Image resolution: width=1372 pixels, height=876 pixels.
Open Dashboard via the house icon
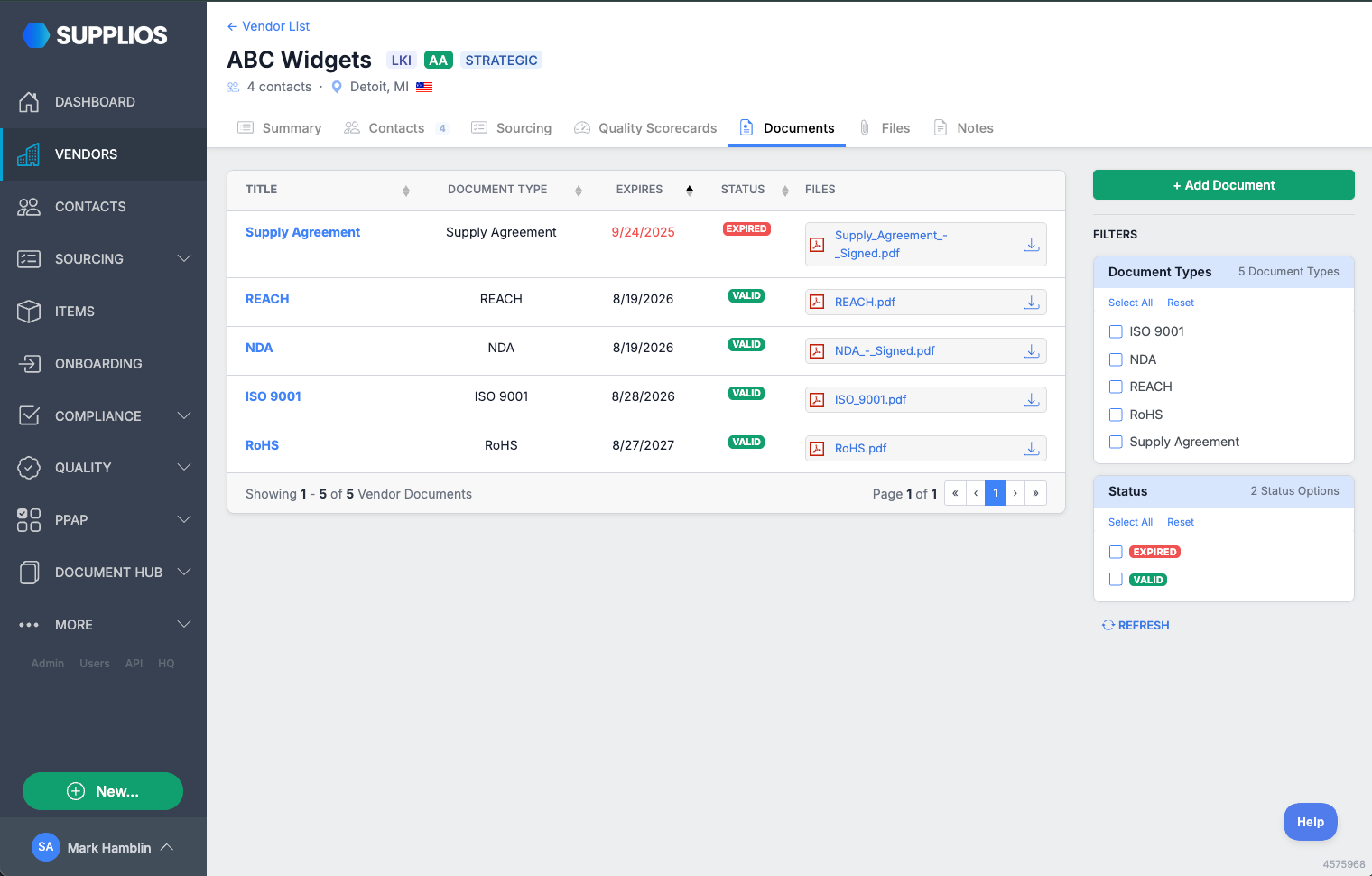(x=29, y=102)
